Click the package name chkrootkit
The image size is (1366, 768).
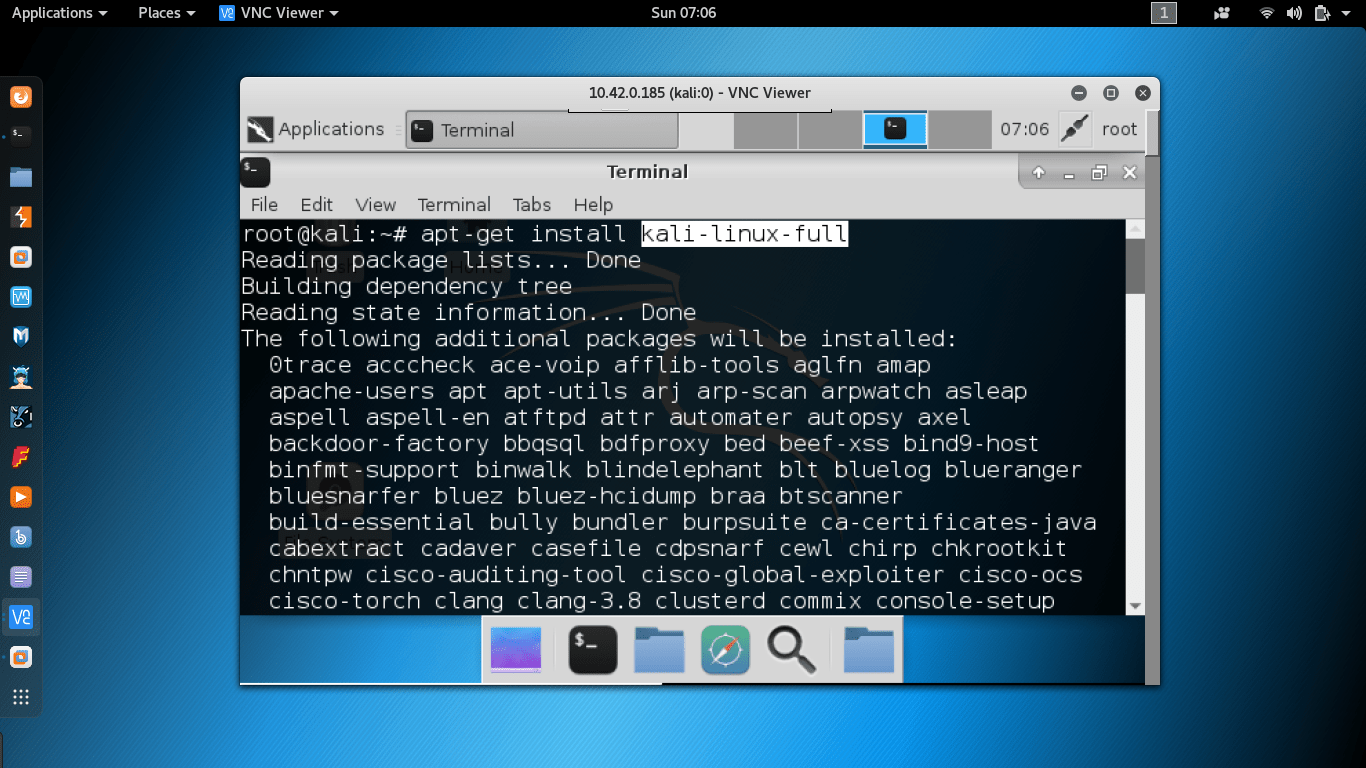(999, 548)
